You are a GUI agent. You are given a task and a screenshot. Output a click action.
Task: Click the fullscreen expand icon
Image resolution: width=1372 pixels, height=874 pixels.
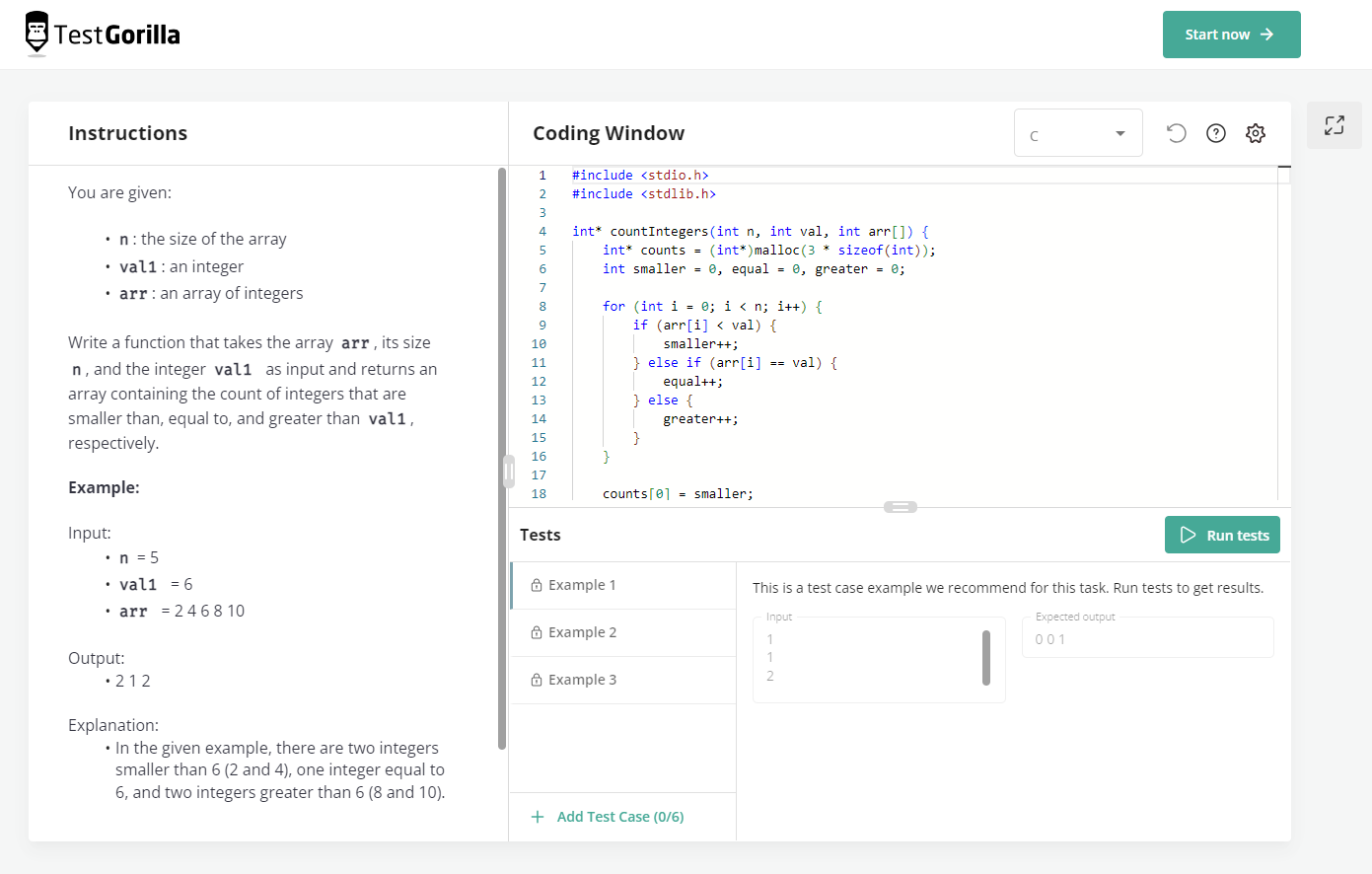pyautogui.click(x=1334, y=125)
